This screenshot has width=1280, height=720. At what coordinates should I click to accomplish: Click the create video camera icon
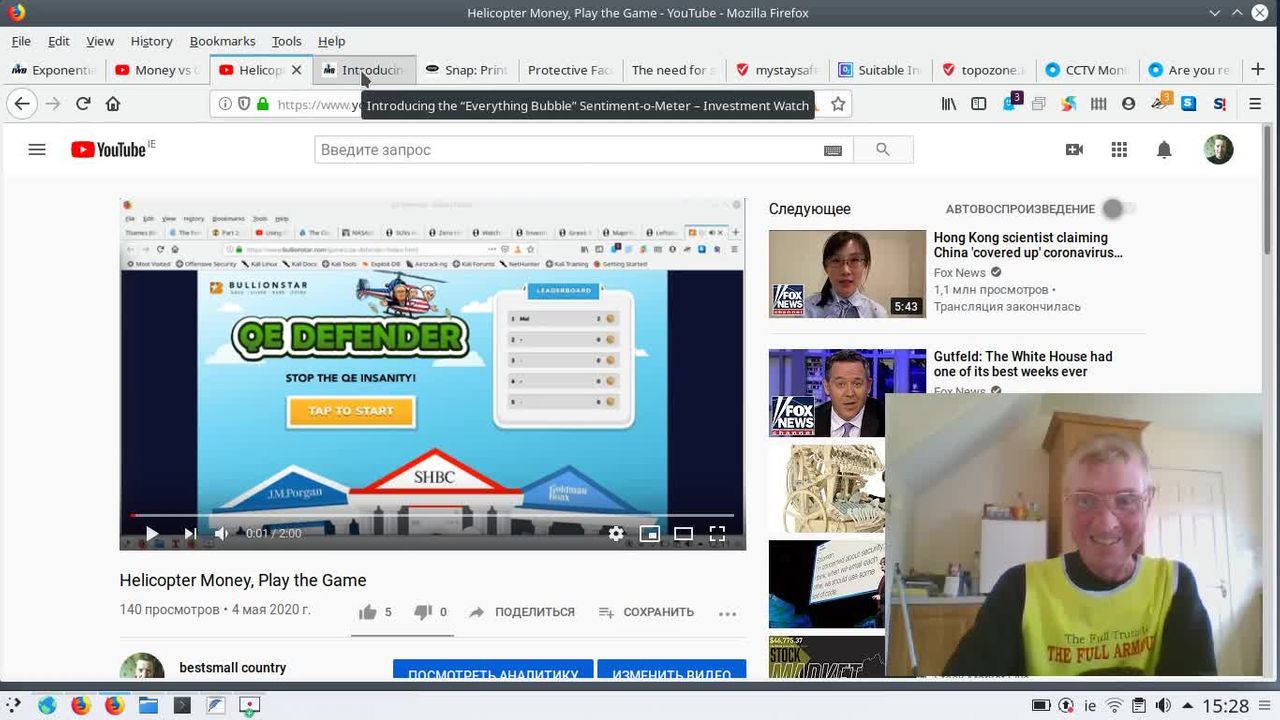pyautogui.click(x=1074, y=150)
